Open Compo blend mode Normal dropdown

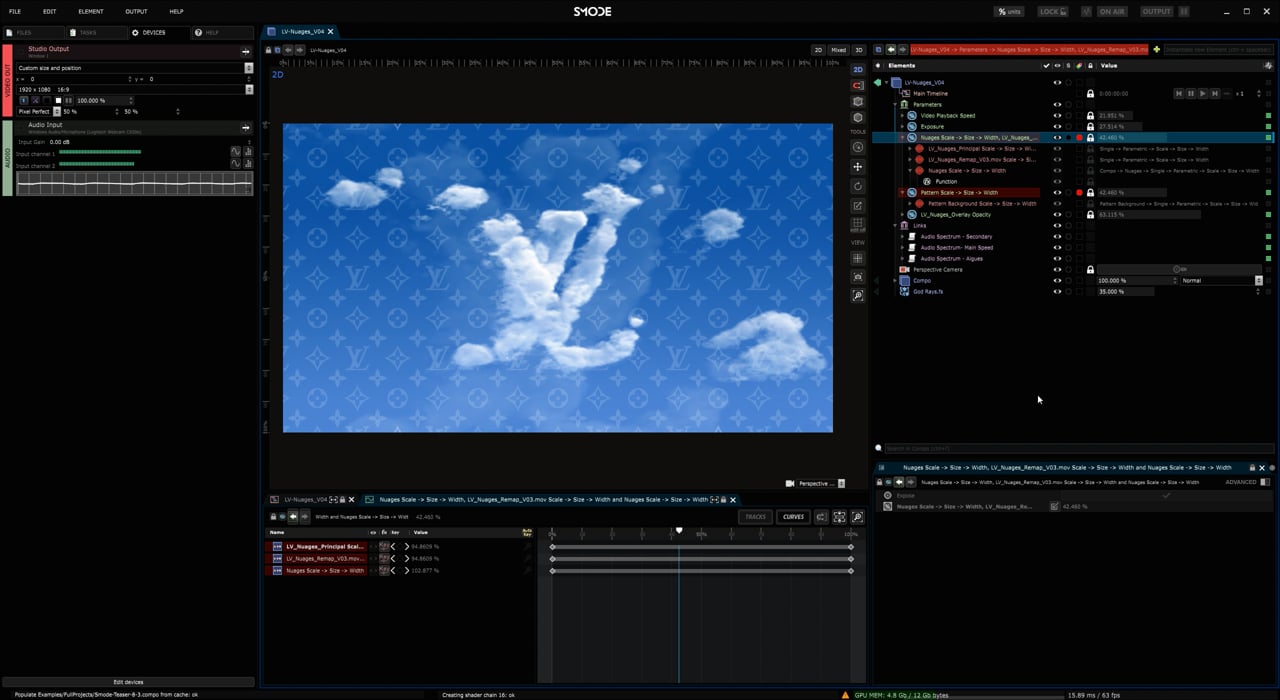tap(1258, 280)
